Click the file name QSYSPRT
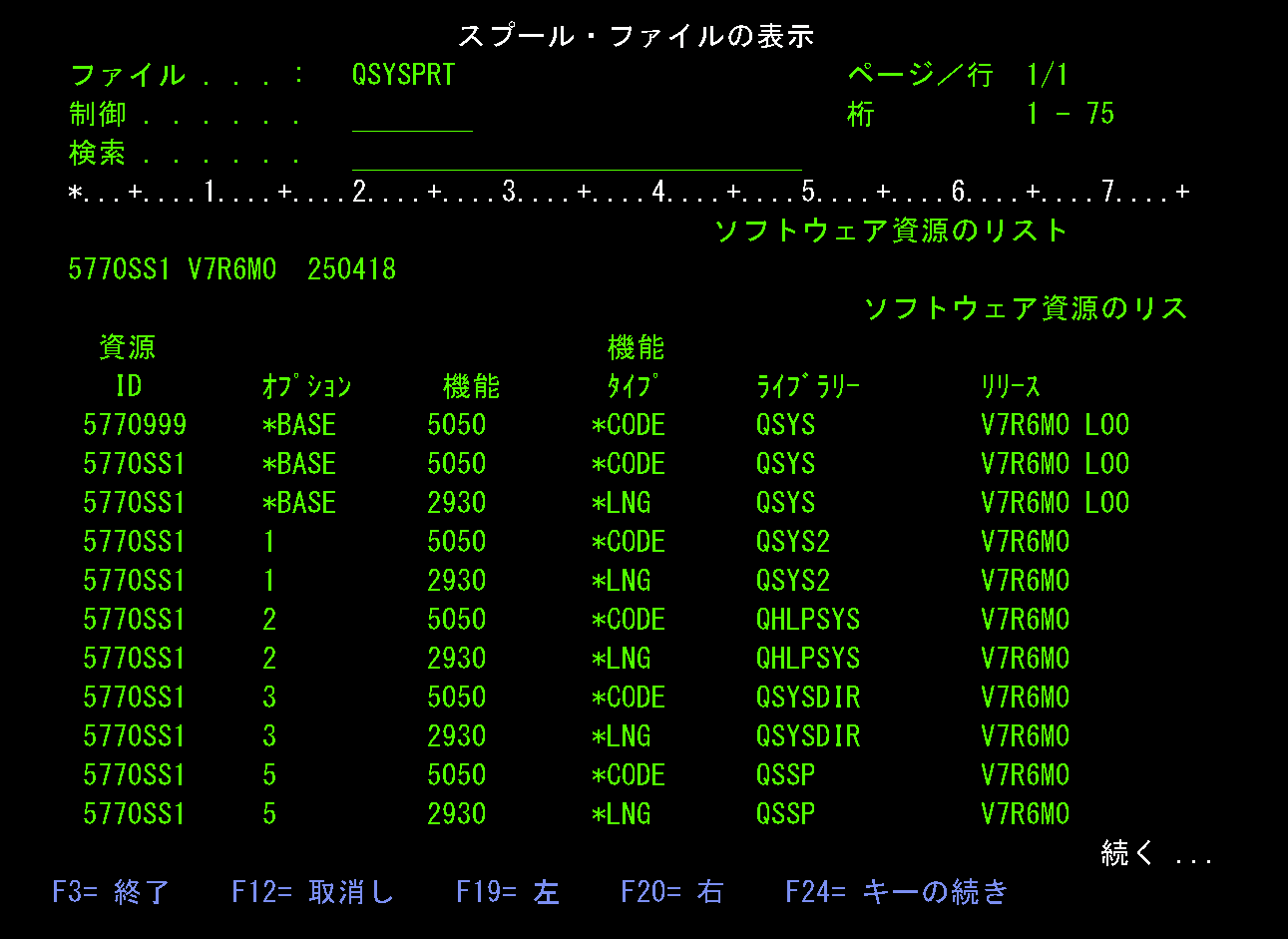 [403, 75]
